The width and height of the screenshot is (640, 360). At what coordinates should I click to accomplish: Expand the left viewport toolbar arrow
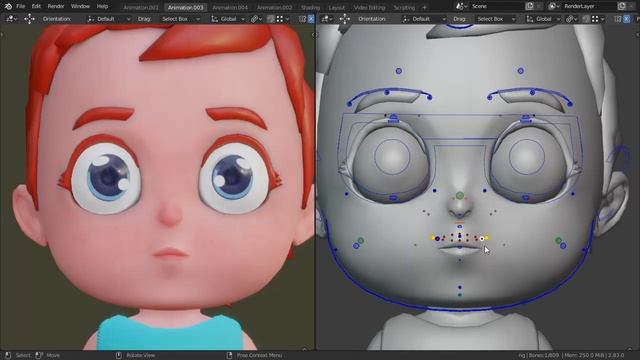(x=2, y=35)
